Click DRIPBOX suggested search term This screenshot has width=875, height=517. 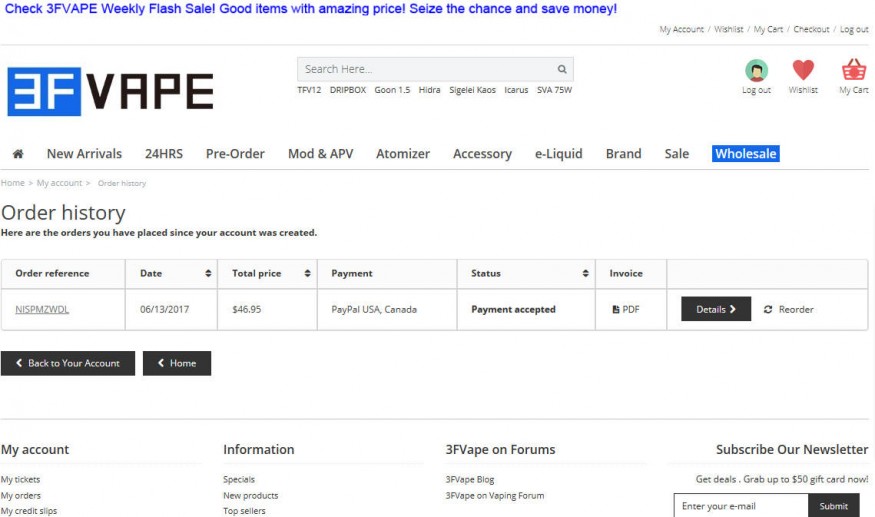(348, 90)
